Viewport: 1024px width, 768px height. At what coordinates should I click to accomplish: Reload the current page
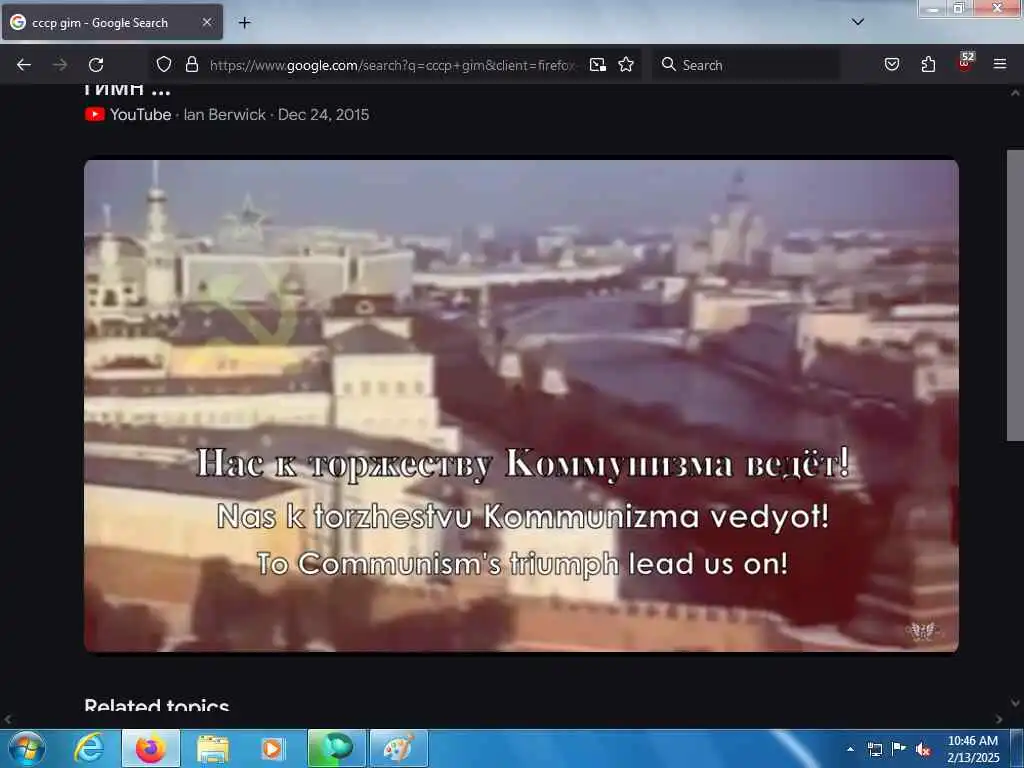click(96, 65)
